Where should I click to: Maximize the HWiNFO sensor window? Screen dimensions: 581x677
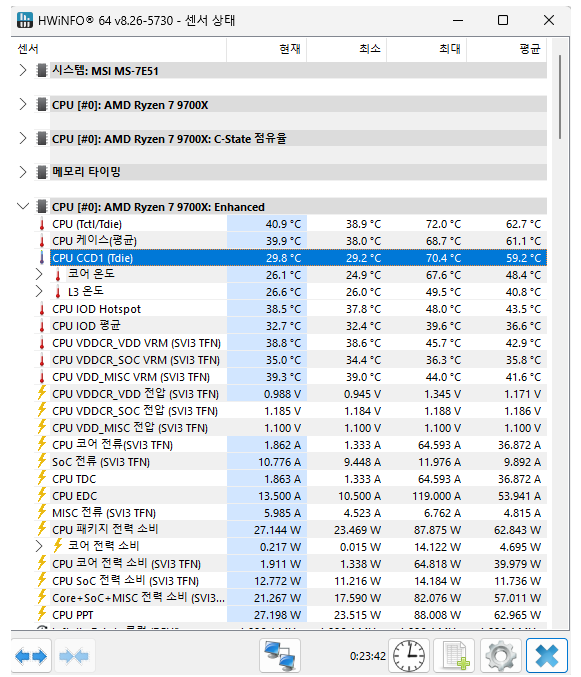pos(503,20)
